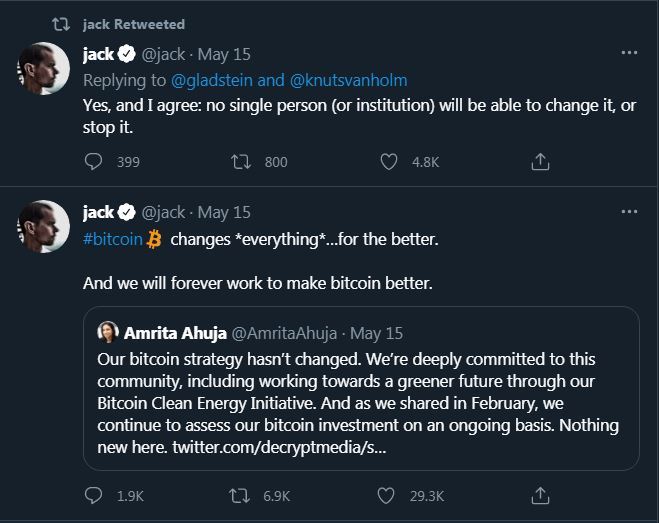The width and height of the screenshot is (659, 523).
Task: Open more options on second tweet
Action: [x=629, y=212]
